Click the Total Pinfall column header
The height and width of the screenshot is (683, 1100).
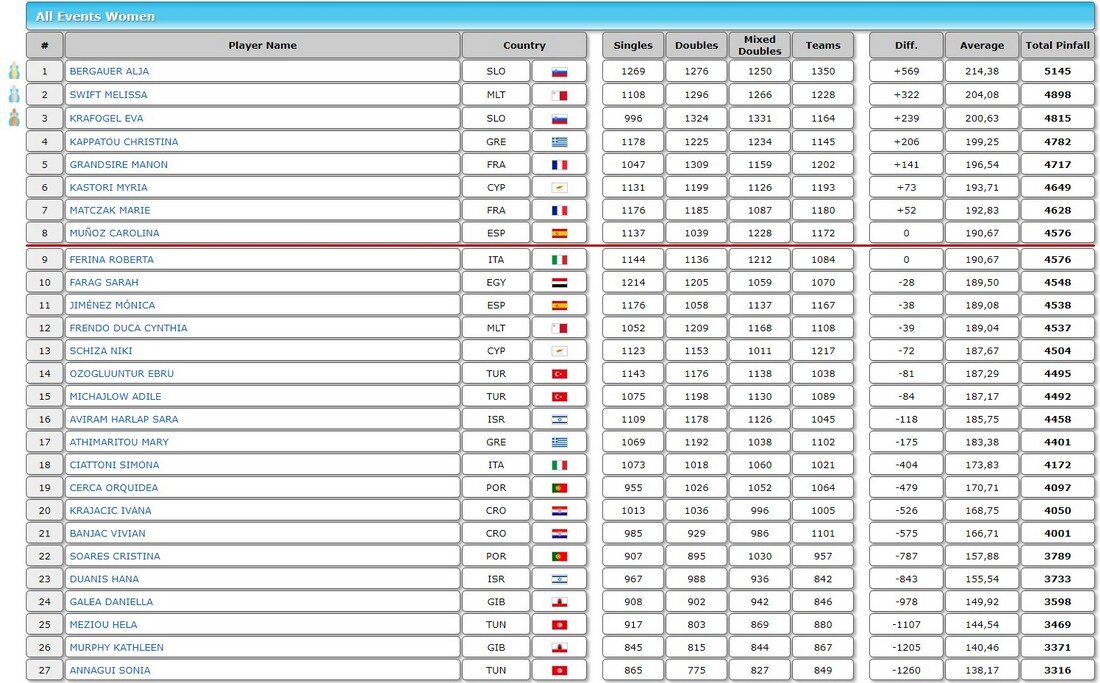(x=1057, y=45)
